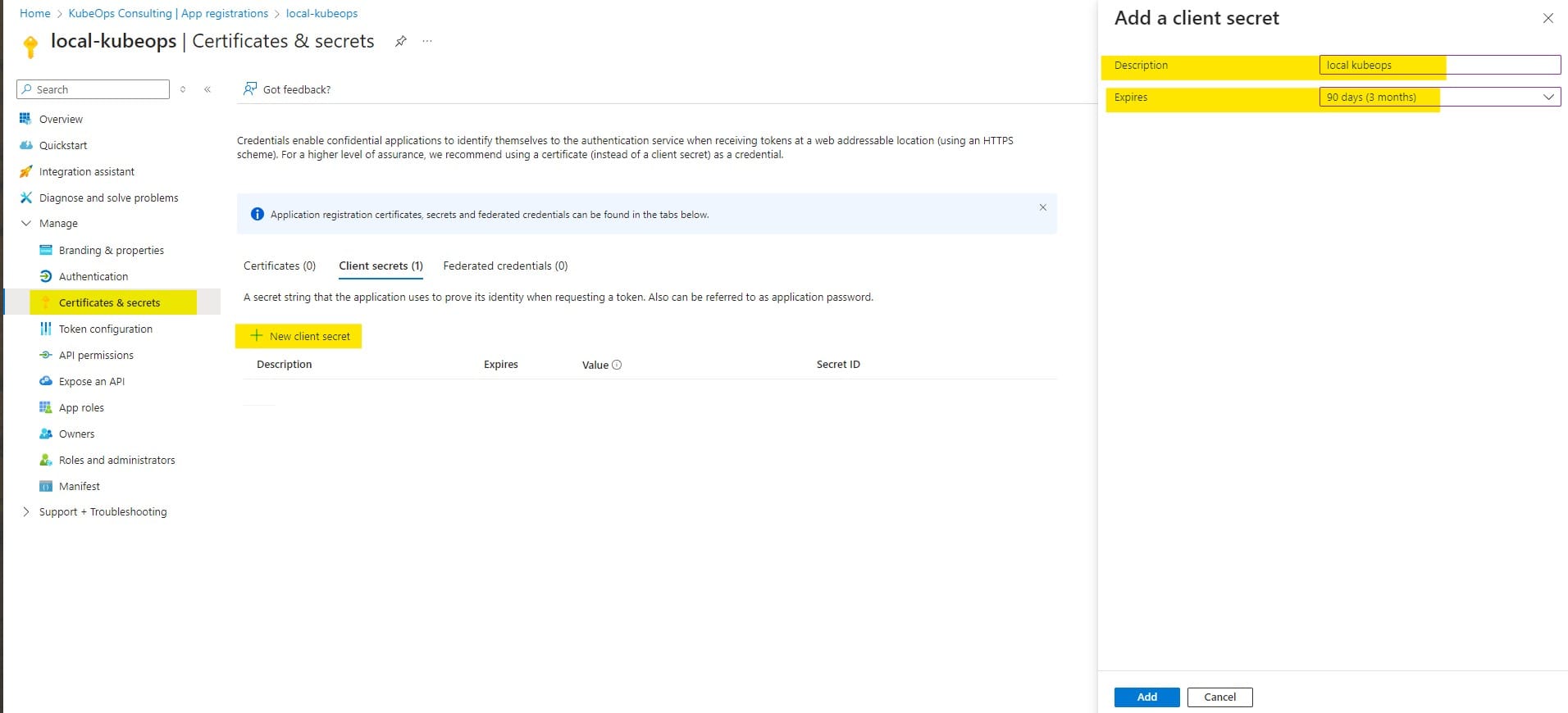Viewport: 1568px width, 713px height.
Task: Open KubeOps Consulting App registrations breadcrumb
Action: click(x=168, y=13)
